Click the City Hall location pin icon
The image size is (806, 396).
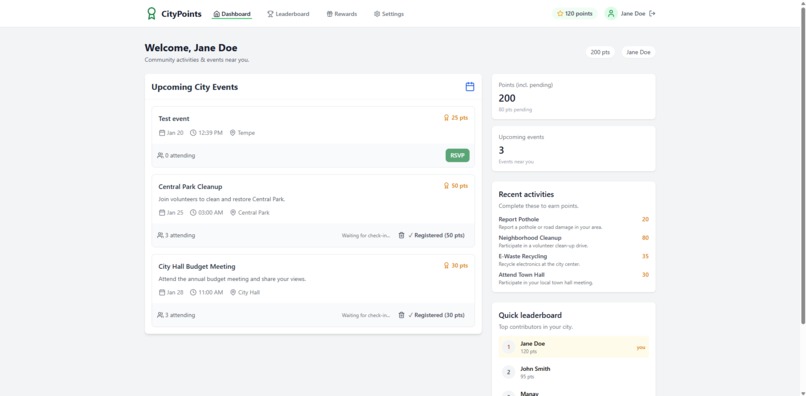coord(233,292)
